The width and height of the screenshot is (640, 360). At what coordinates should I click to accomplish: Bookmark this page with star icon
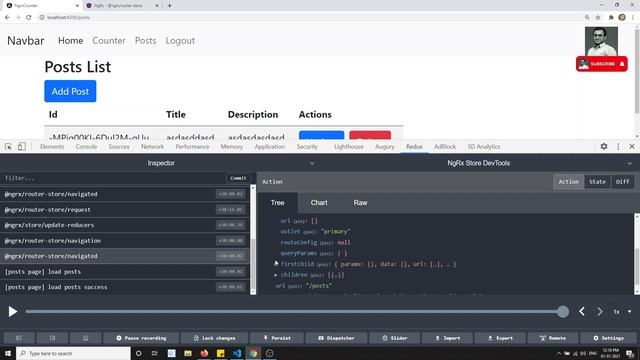(x=598, y=18)
